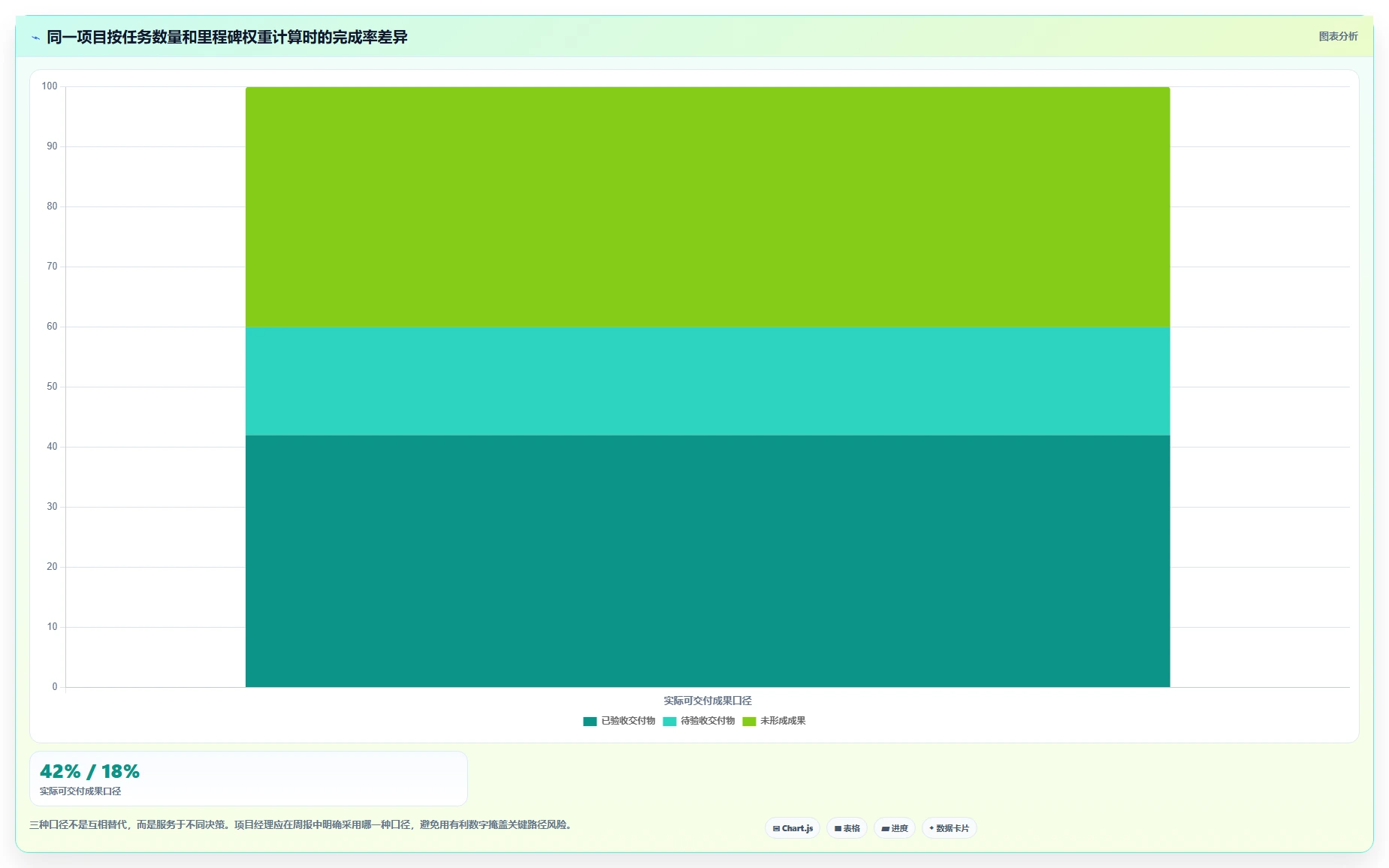Click the 图表分析 label

click(1338, 36)
